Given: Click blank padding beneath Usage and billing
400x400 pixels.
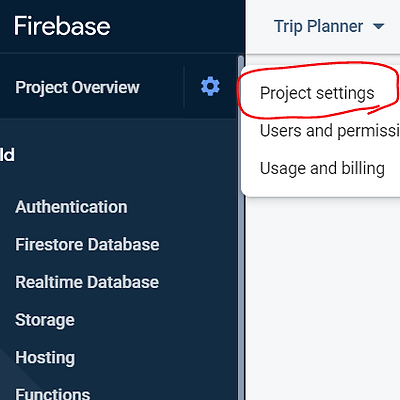Looking at the screenshot, I should [x=322, y=187].
